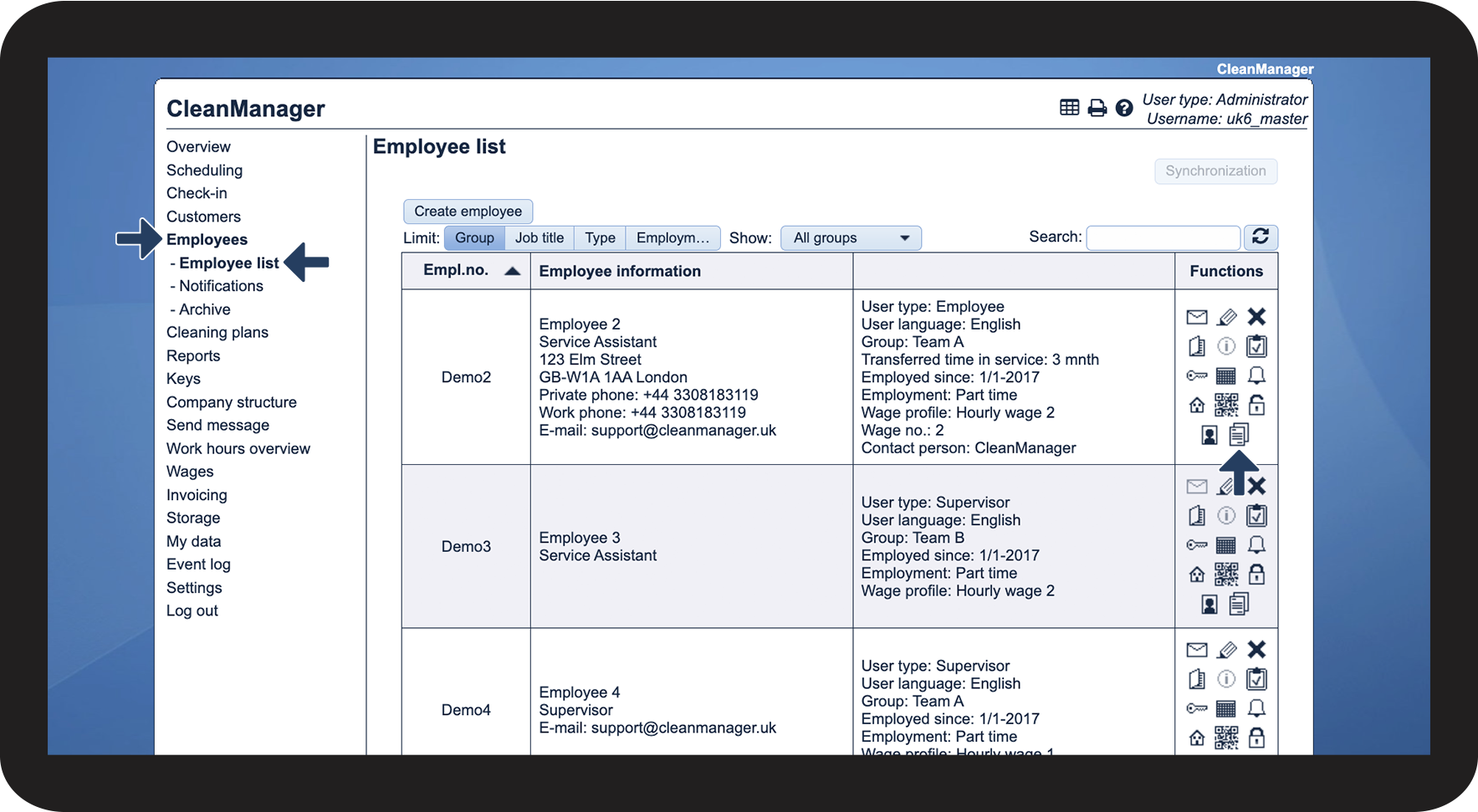Screen dimensions: 1478x812
Task: Click the print icon in the header
Action: 1097,108
